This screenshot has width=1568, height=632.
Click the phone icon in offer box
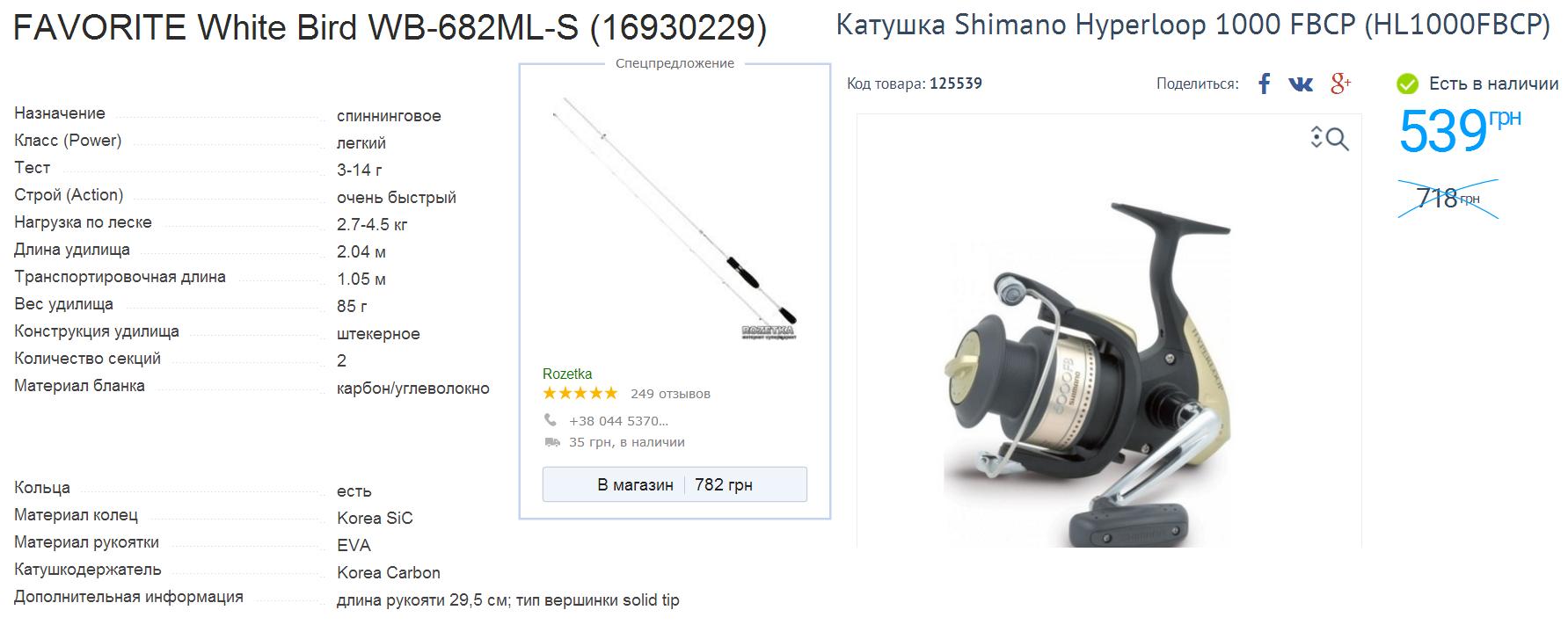[551, 420]
